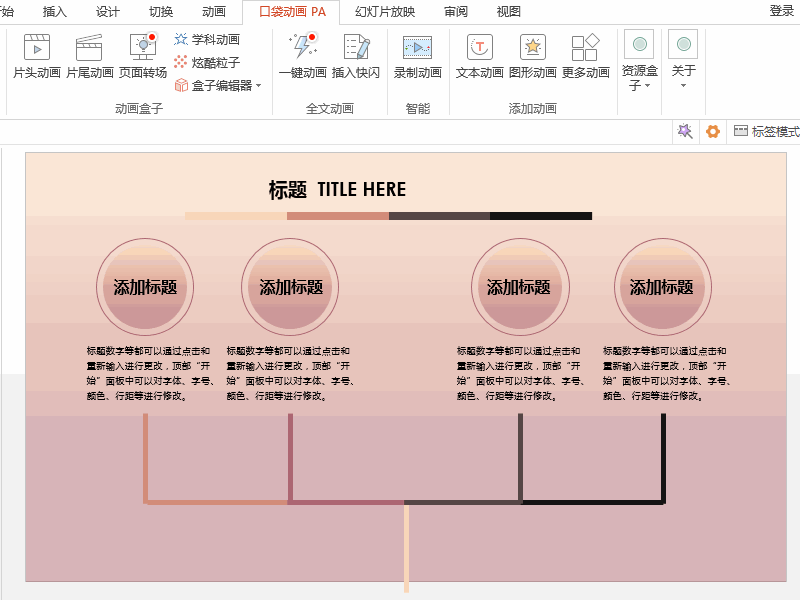Open the 幻灯片放映 tab

385,11
